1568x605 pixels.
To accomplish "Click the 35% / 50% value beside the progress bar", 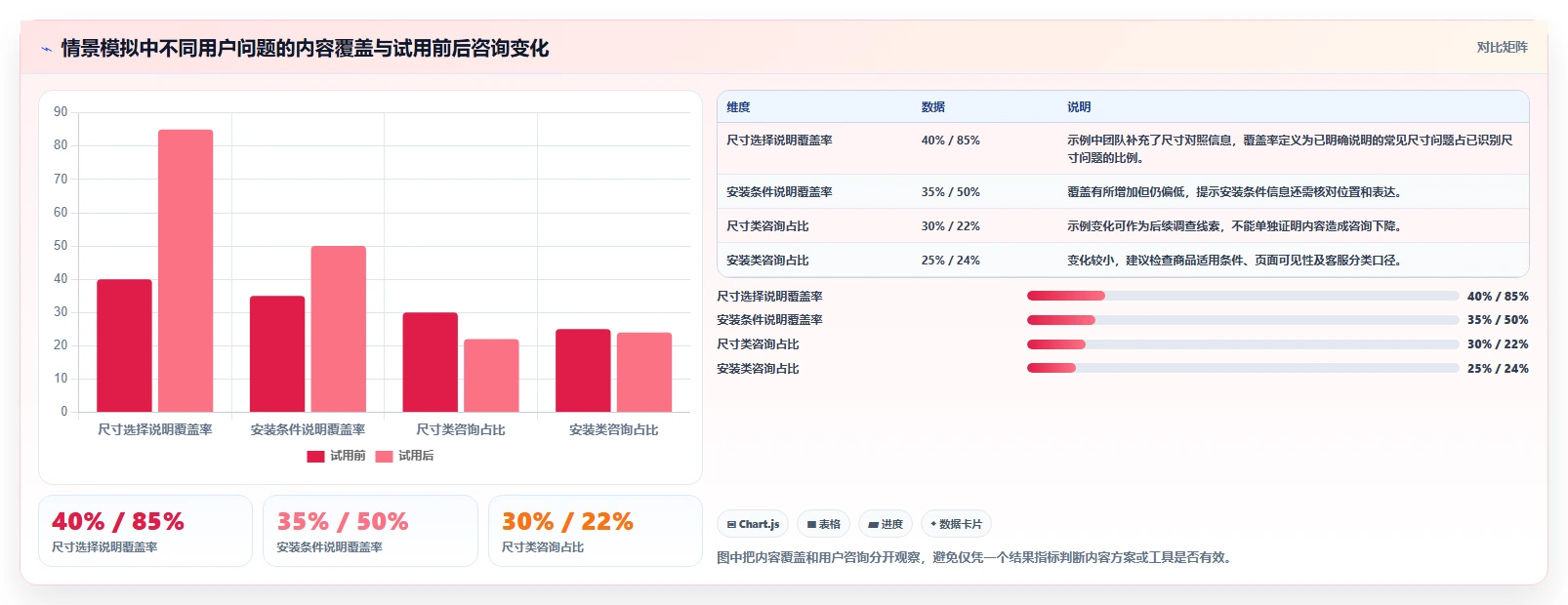I will pyautogui.click(x=1498, y=320).
